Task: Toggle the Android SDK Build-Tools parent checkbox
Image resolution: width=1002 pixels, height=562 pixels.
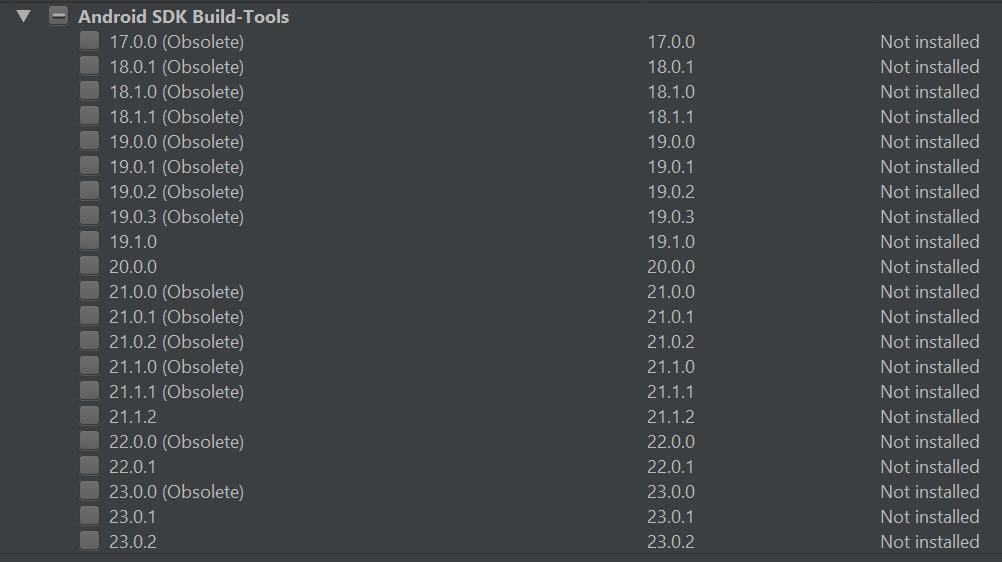Action: tap(59, 16)
